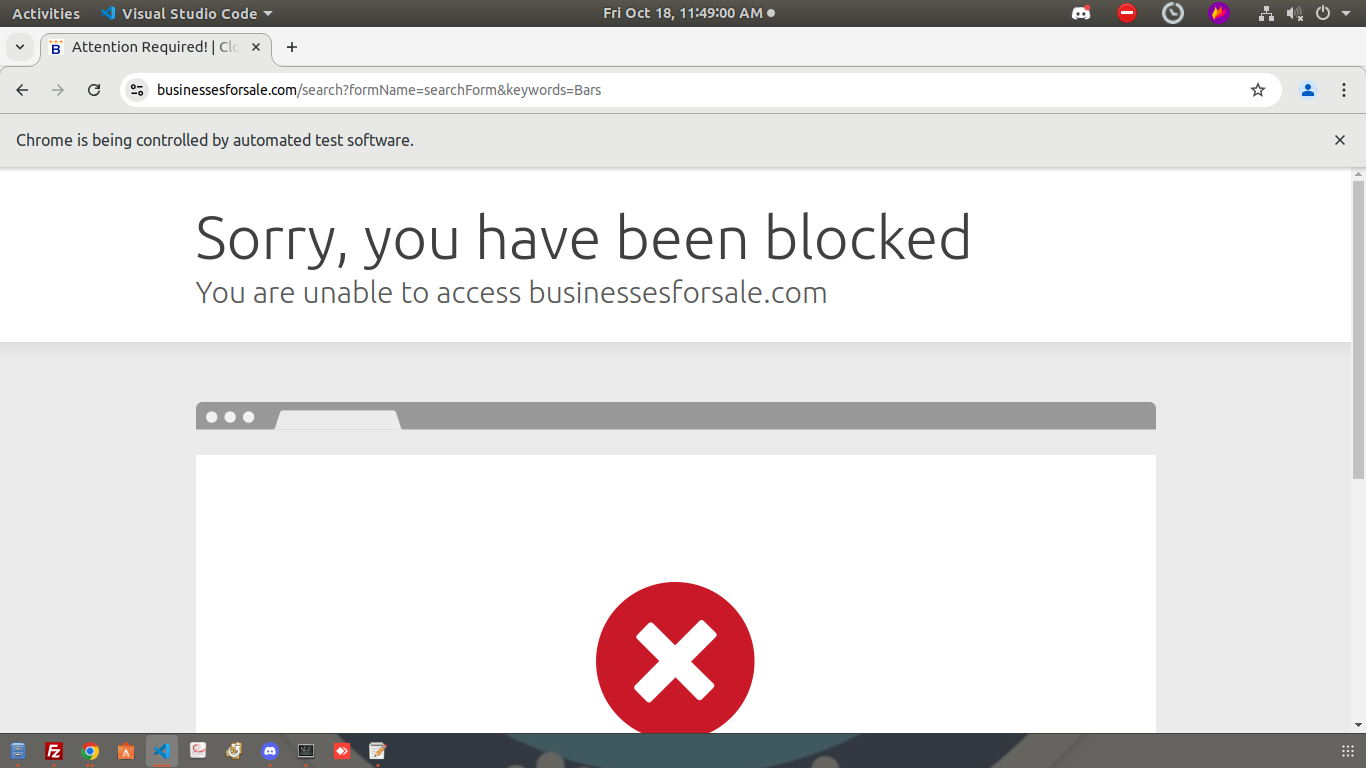Viewport: 1366px width, 768px height.
Task: Open the system power menu dropdown
Action: coord(1333,13)
